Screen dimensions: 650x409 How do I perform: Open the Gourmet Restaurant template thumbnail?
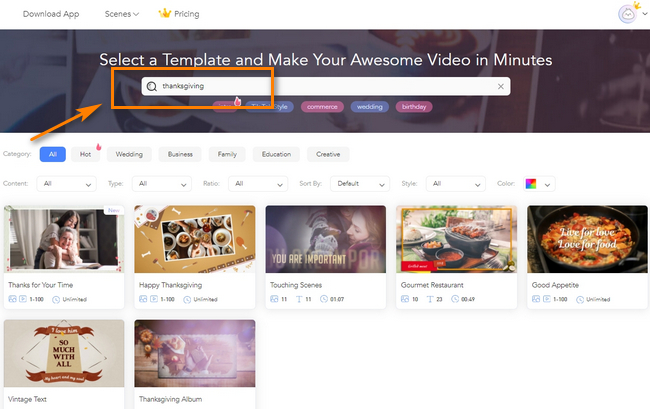pyautogui.click(x=456, y=239)
